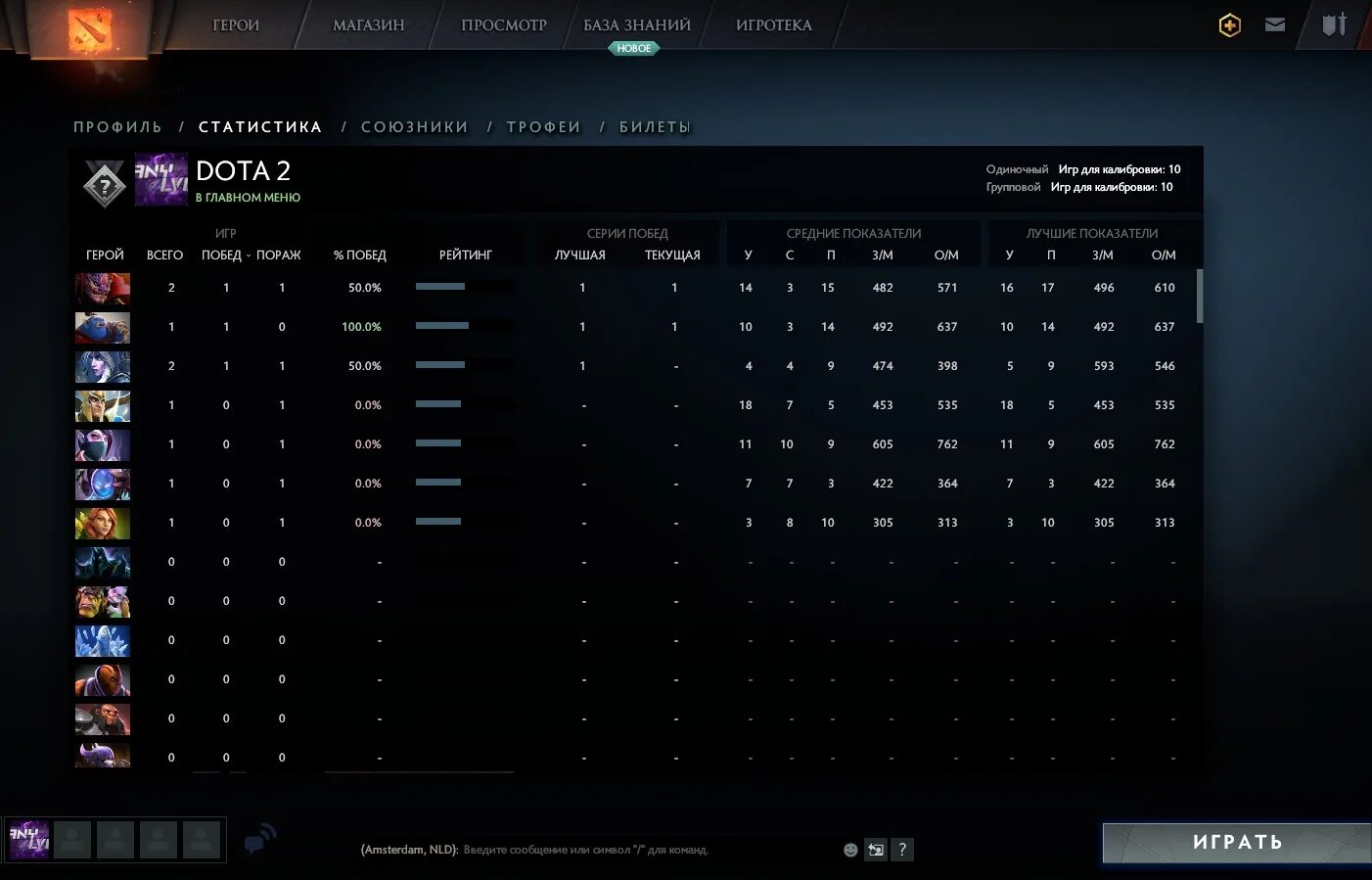Screen dimensions: 1372x880
Task: Click the voice chat speech bubble icon
Action: (259, 840)
